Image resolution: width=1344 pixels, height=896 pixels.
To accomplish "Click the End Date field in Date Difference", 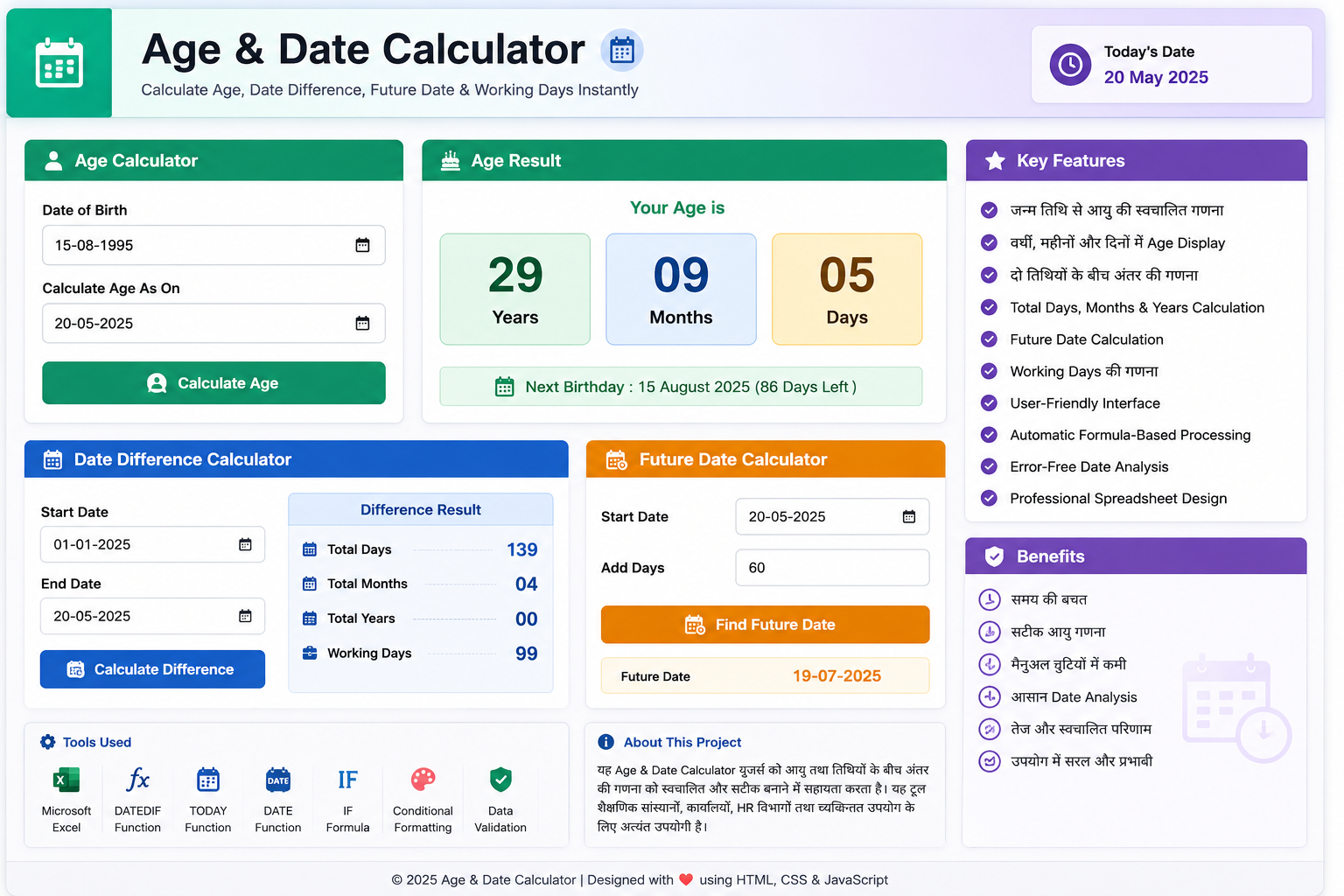I will tap(152, 616).
